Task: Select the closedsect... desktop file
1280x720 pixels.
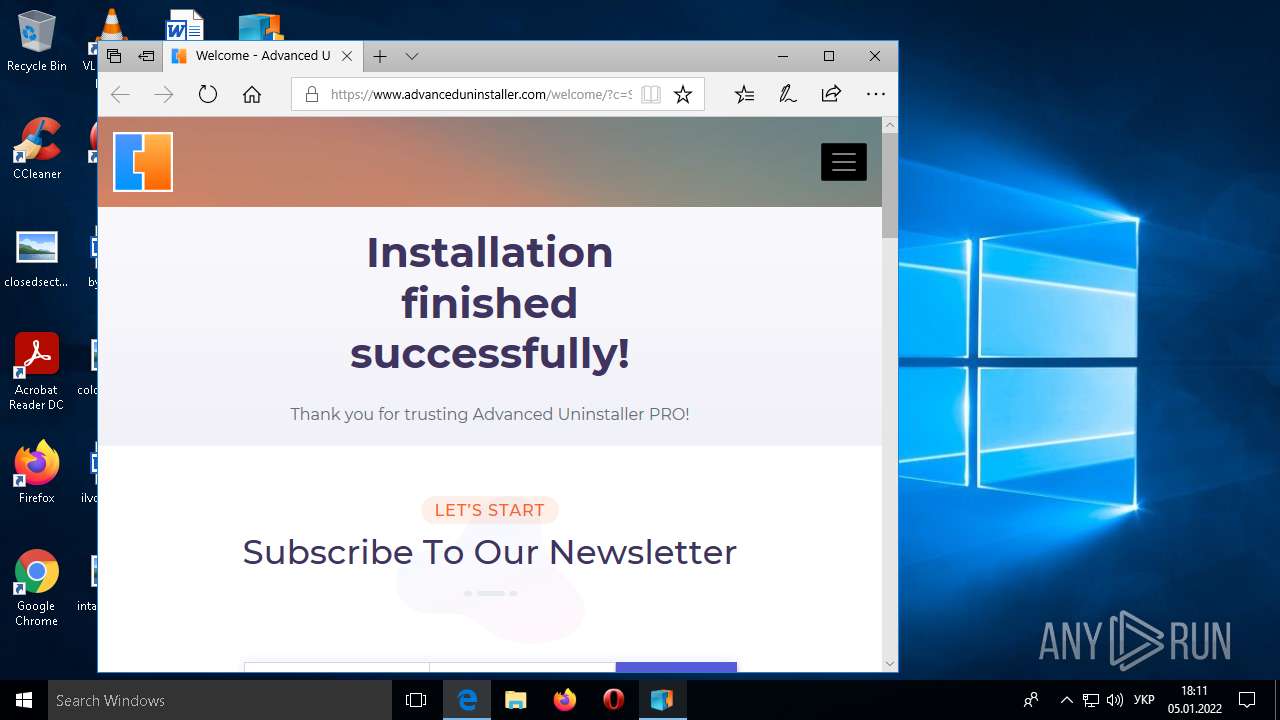Action: tap(37, 258)
